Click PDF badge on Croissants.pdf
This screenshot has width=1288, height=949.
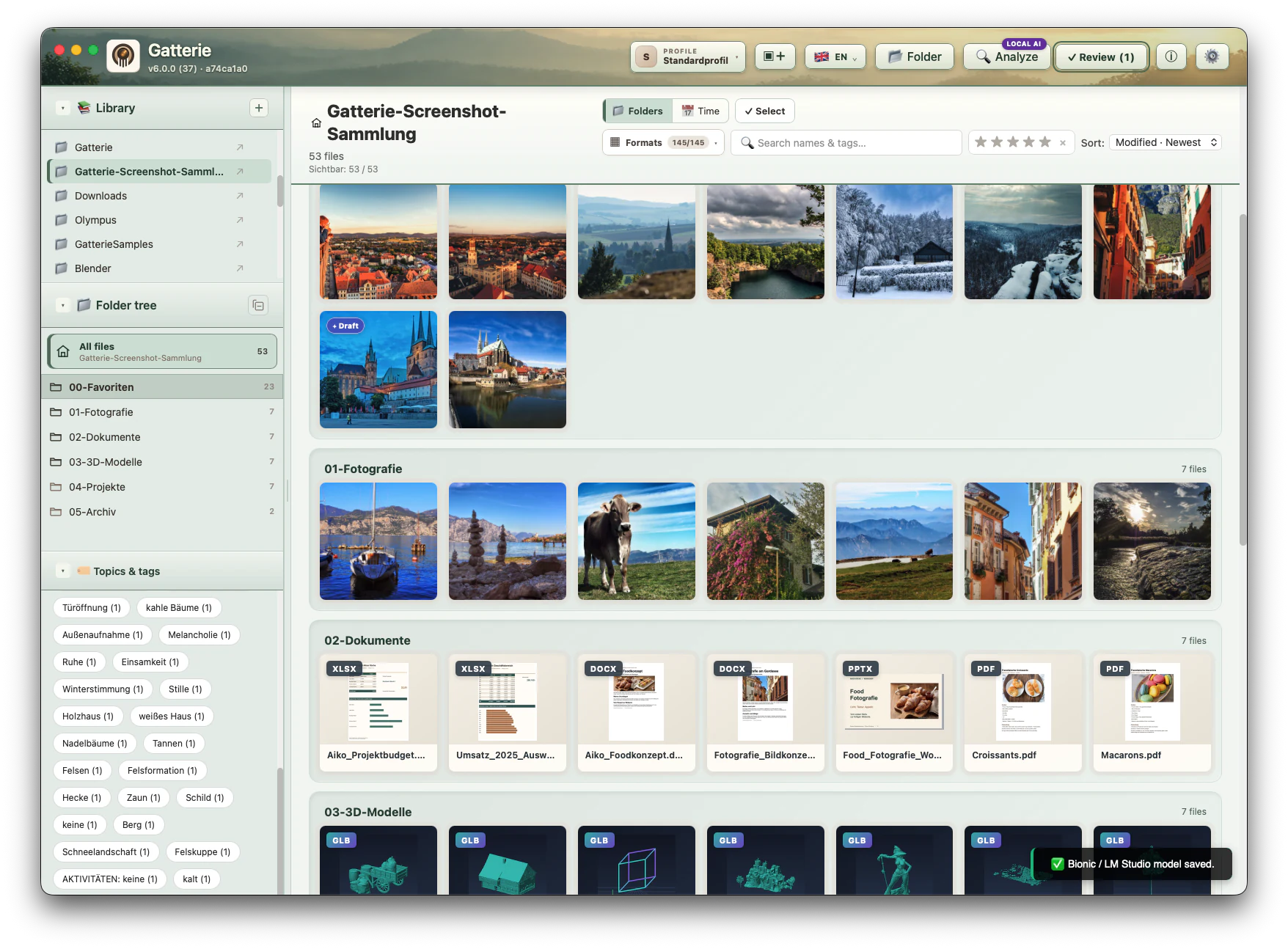(x=987, y=669)
